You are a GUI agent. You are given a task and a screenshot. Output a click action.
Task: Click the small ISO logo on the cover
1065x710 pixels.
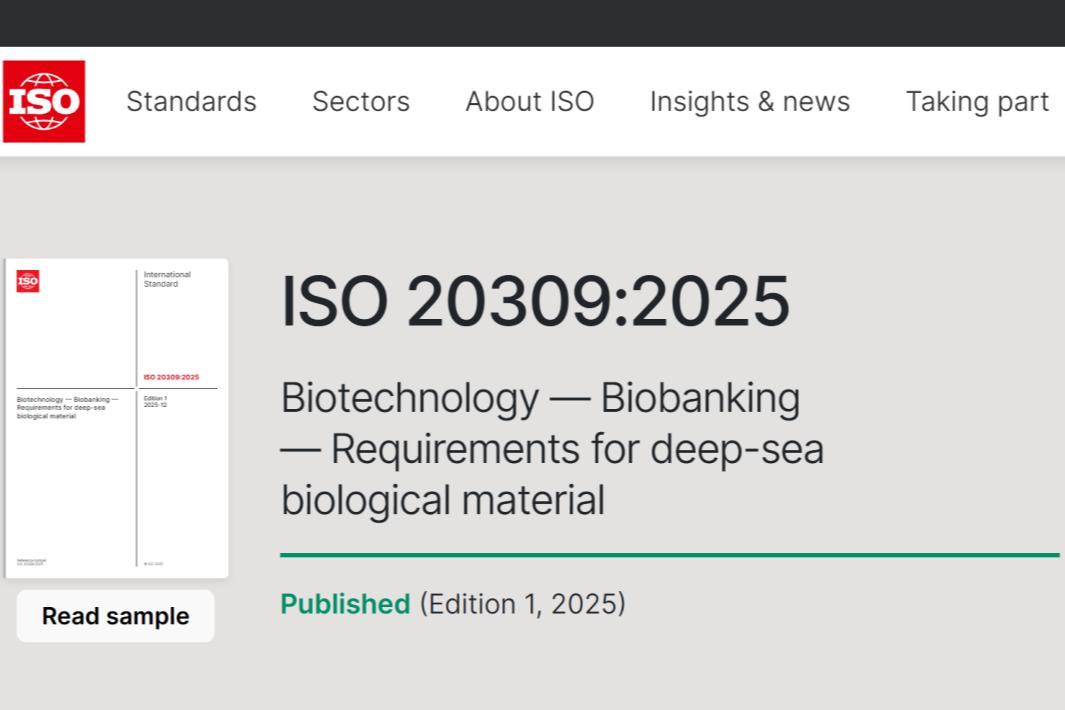pyautogui.click(x=28, y=281)
